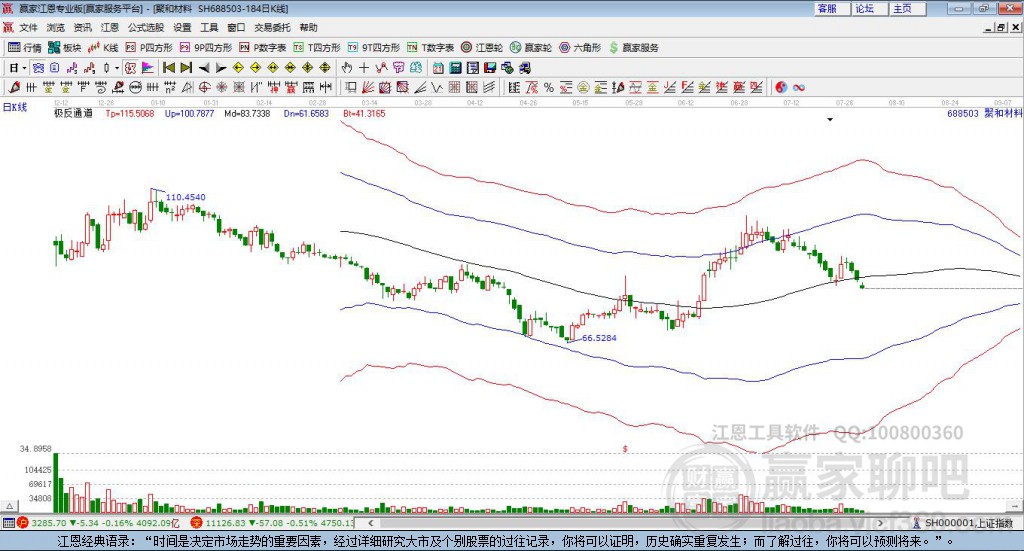The width and height of the screenshot is (1024, 551).
Task: Click the 688503 聚和材料 stock label
Action: coord(984,114)
